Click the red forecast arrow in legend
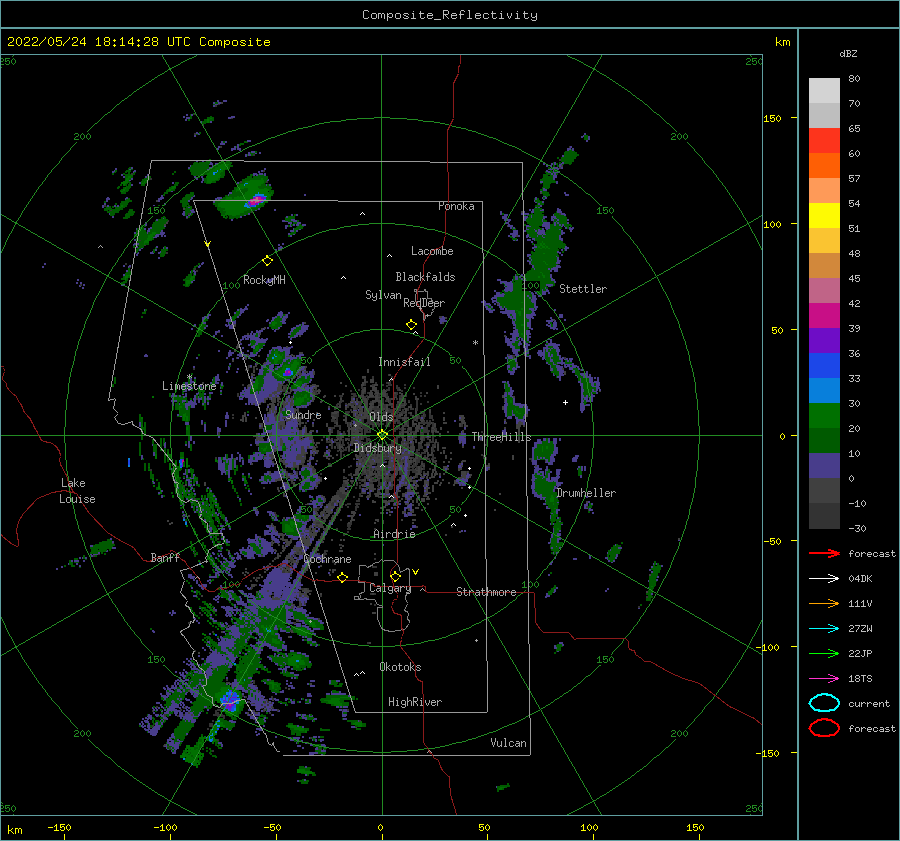Image resolution: width=900 pixels, height=841 pixels. 824,553
